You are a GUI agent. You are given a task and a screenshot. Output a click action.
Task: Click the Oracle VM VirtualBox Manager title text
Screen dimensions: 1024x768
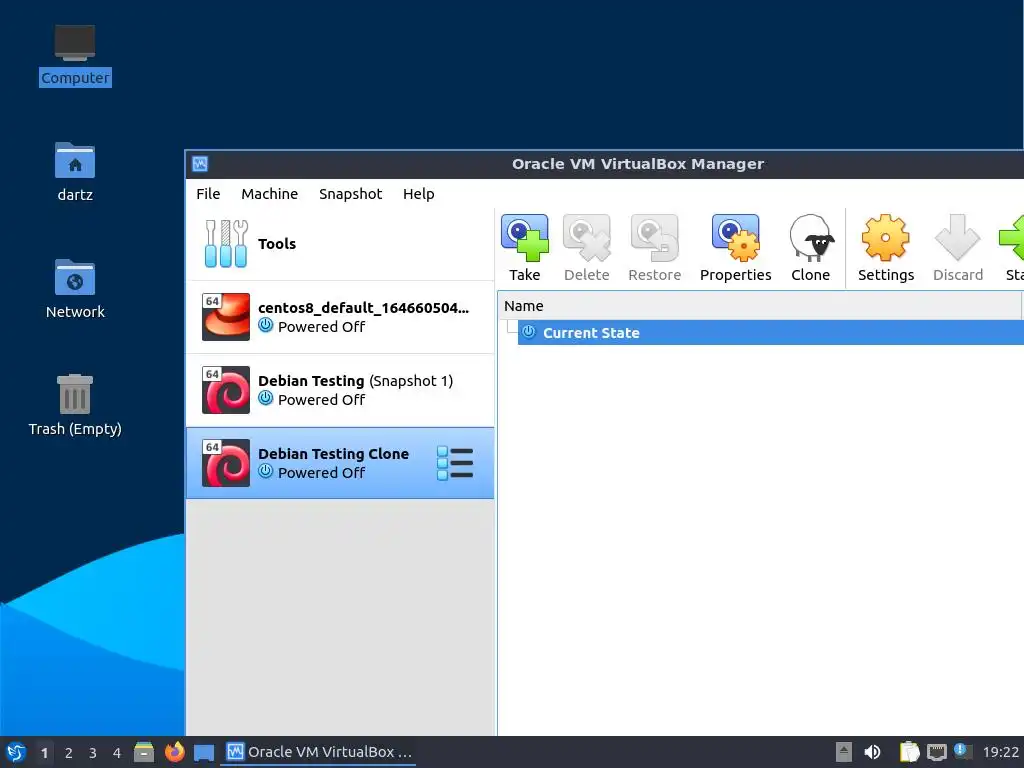click(x=637, y=164)
